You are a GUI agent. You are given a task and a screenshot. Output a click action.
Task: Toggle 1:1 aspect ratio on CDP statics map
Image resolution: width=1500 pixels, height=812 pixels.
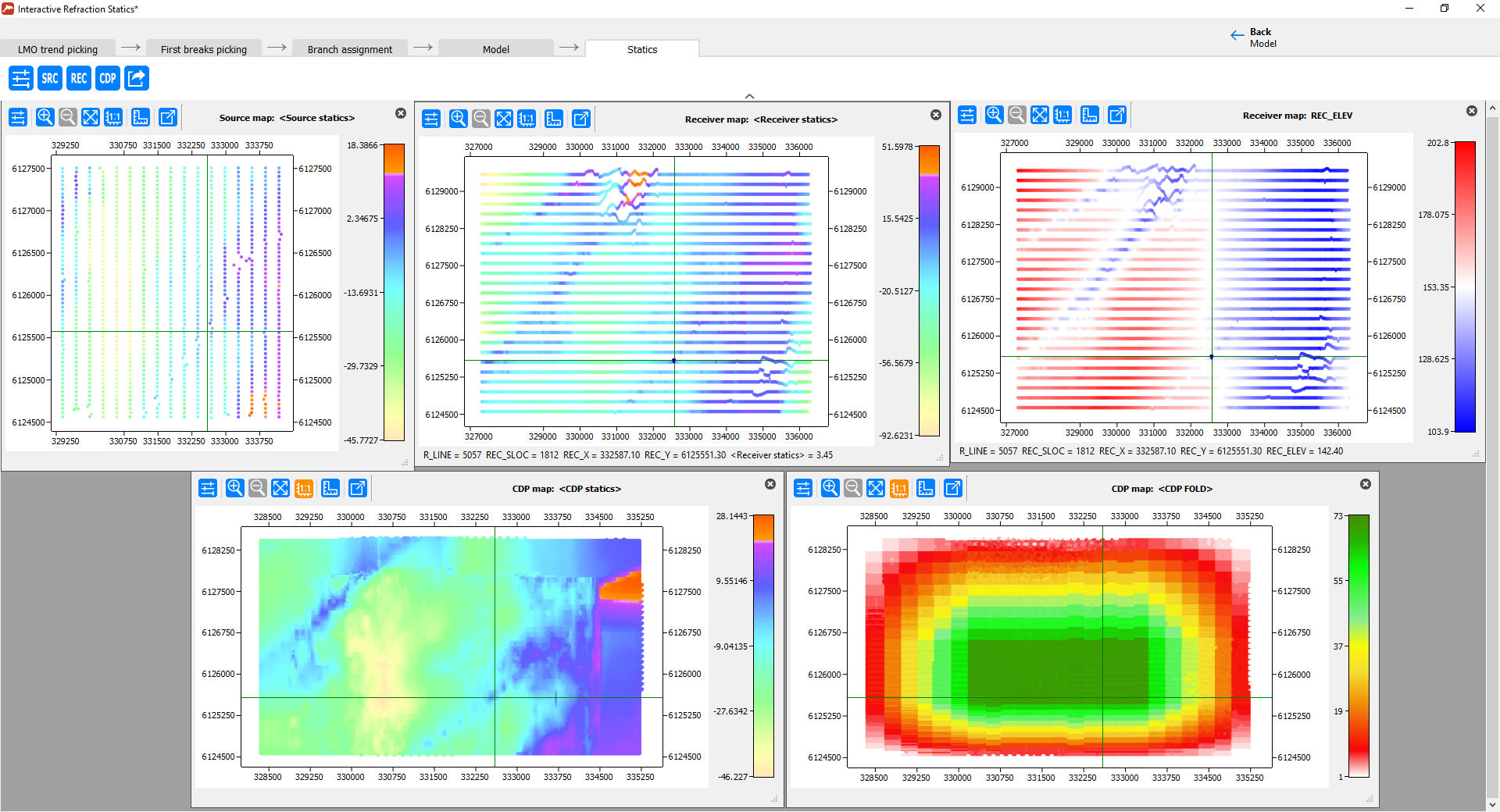pyautogui.click(x=303, y=488)
